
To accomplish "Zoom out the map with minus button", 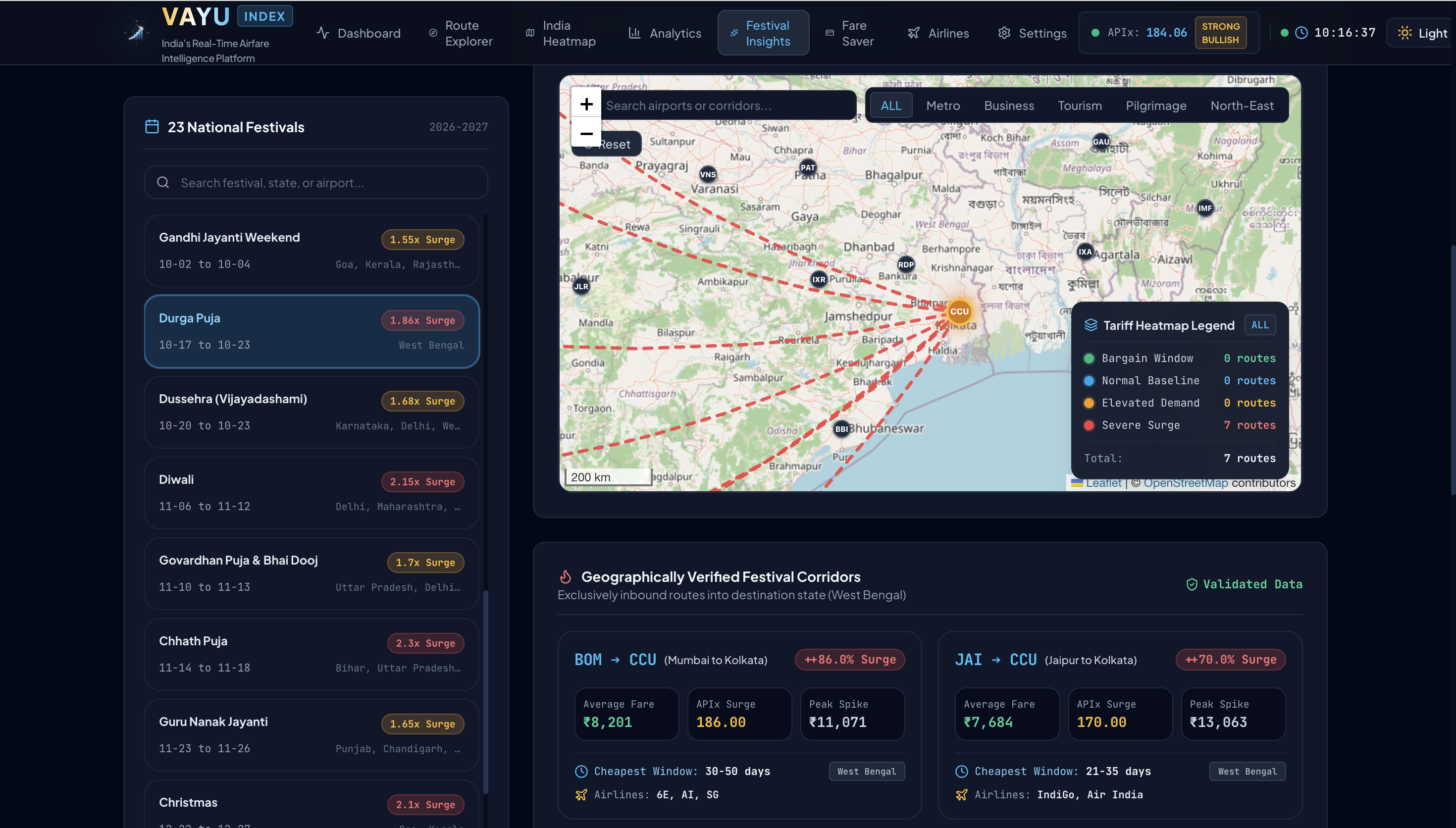I will coord(586,133).
